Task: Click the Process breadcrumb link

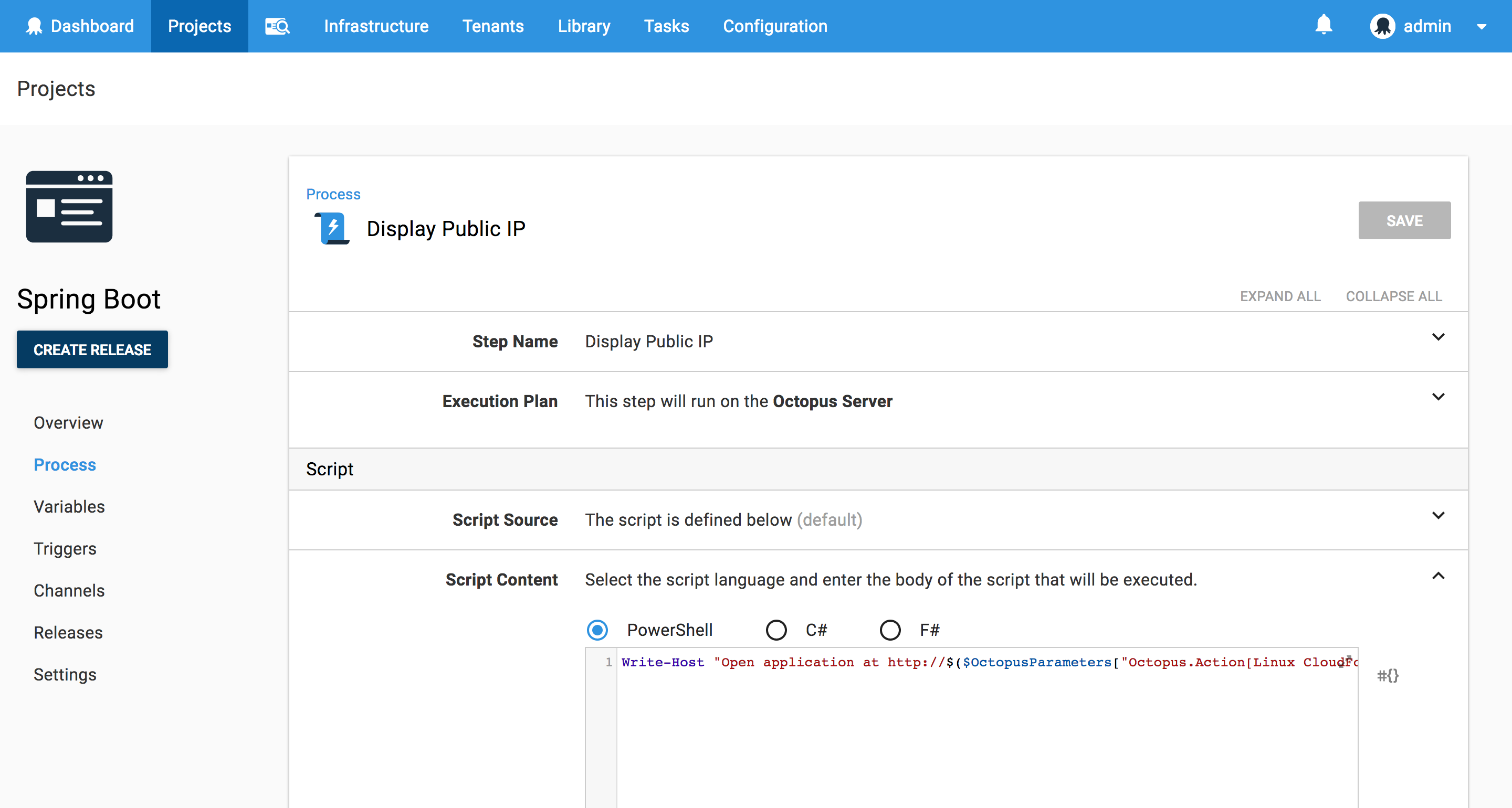Action: pyautogui.click(x=333, y=194)
